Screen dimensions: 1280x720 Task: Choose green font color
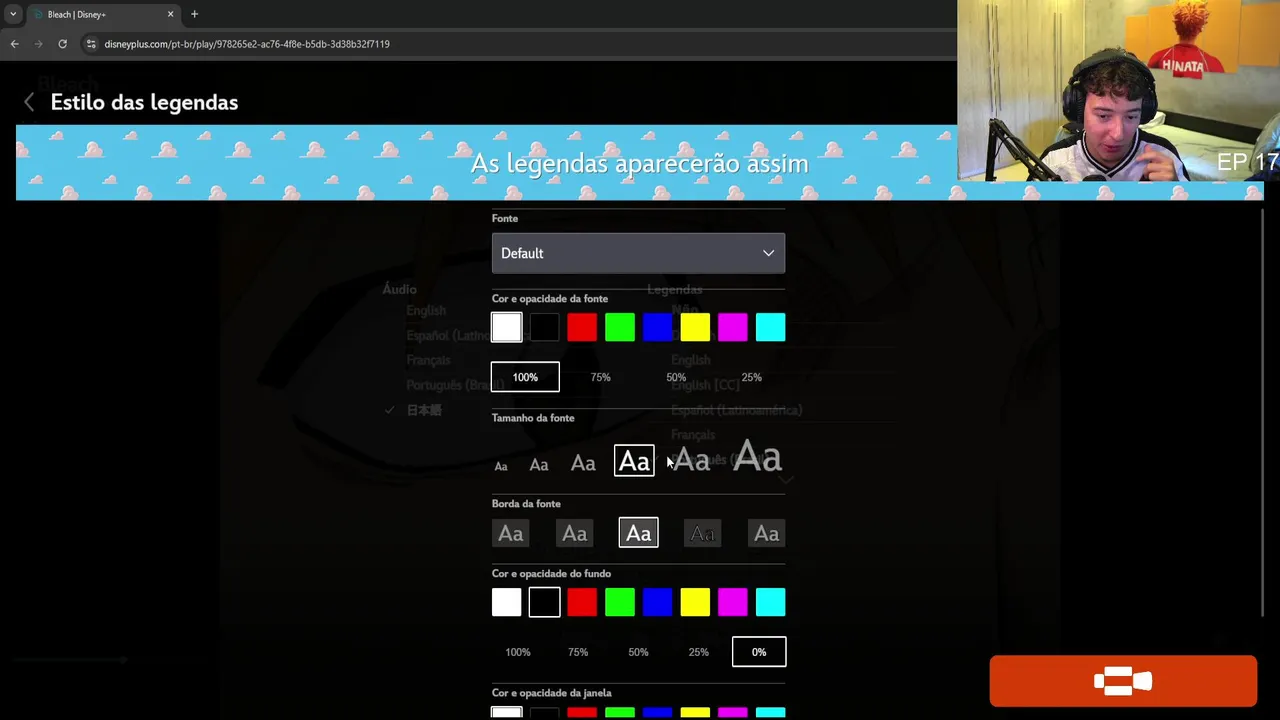tap(620, 327)
